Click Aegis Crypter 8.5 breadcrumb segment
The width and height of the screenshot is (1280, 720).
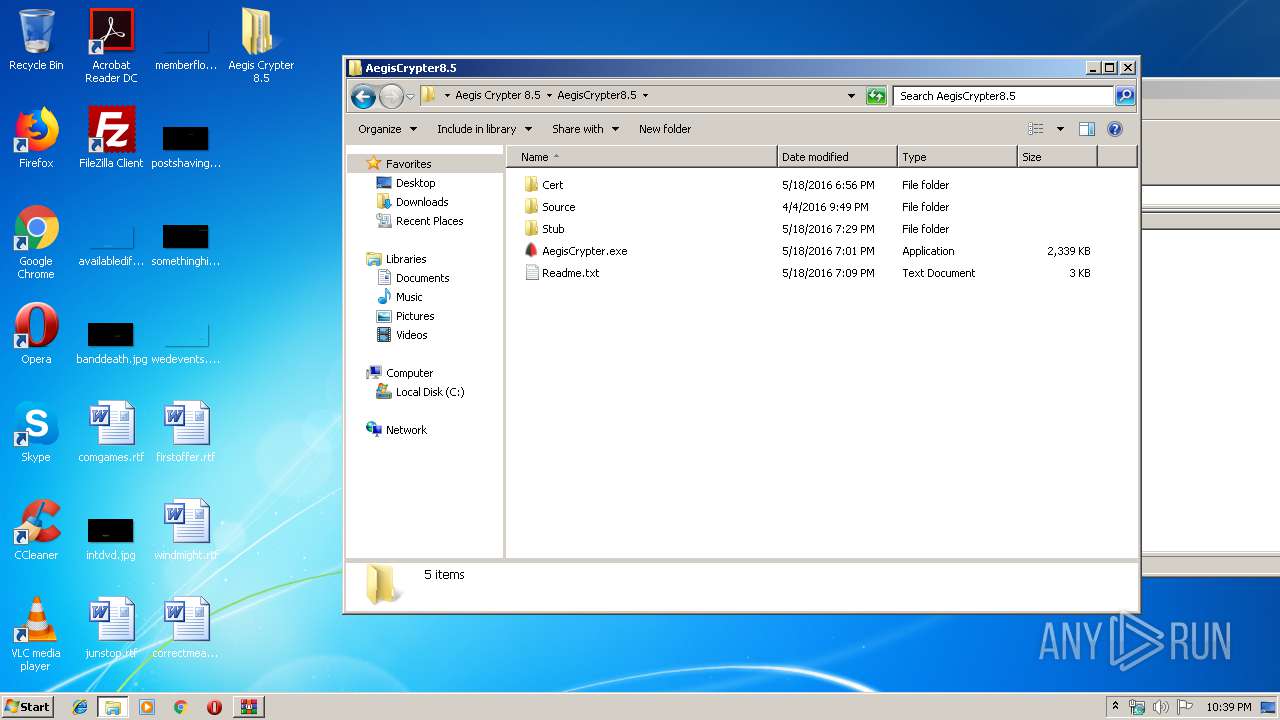(x=498, y=96)
